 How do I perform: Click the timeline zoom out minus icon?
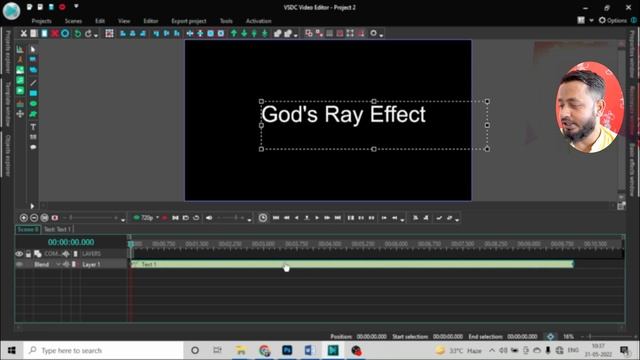[x=34, y=218]
